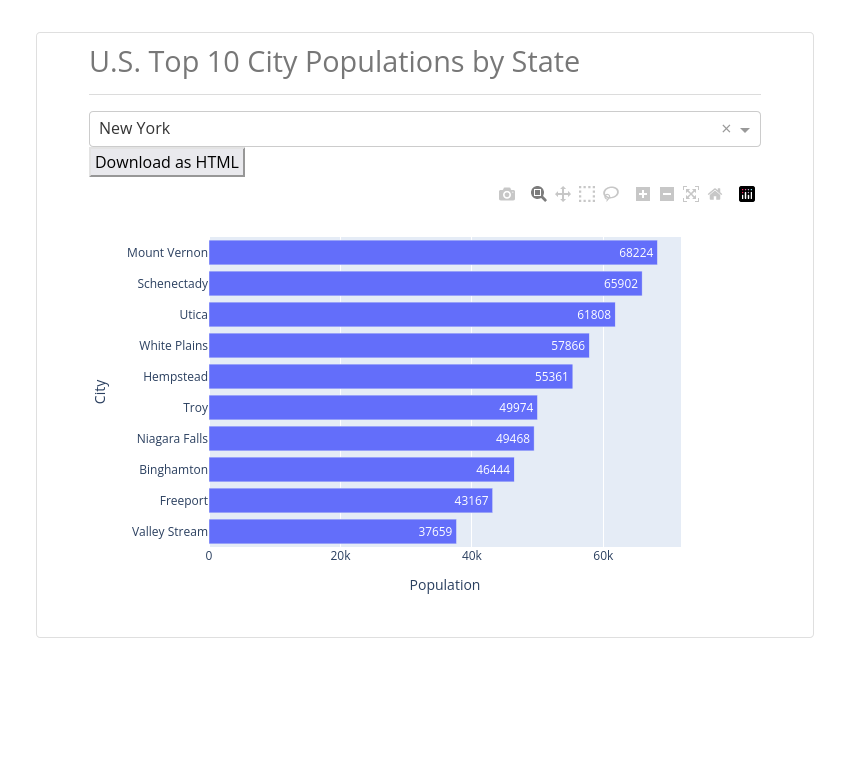Click the Troy population bar
Viewport: 850px width, 765px height.
373,408
